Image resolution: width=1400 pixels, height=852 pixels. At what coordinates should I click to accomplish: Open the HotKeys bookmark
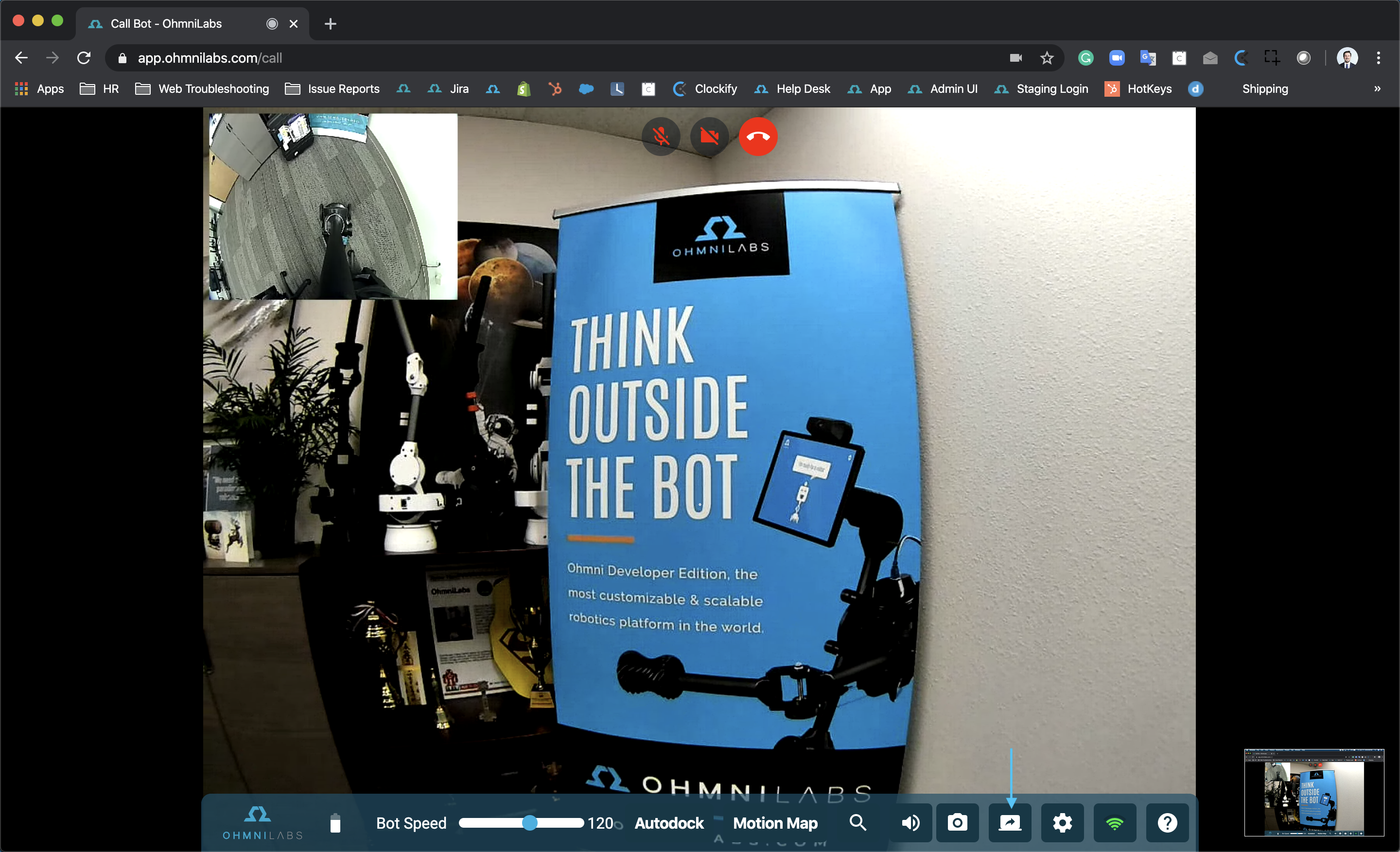(x=1138, y=89)
